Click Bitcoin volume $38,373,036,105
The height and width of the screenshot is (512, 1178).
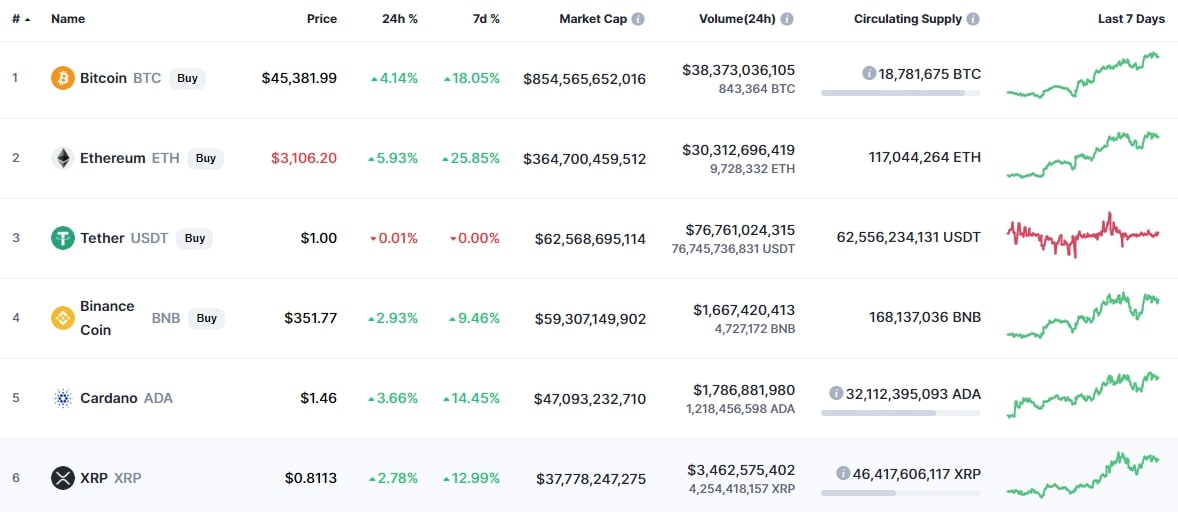(739, 70)
